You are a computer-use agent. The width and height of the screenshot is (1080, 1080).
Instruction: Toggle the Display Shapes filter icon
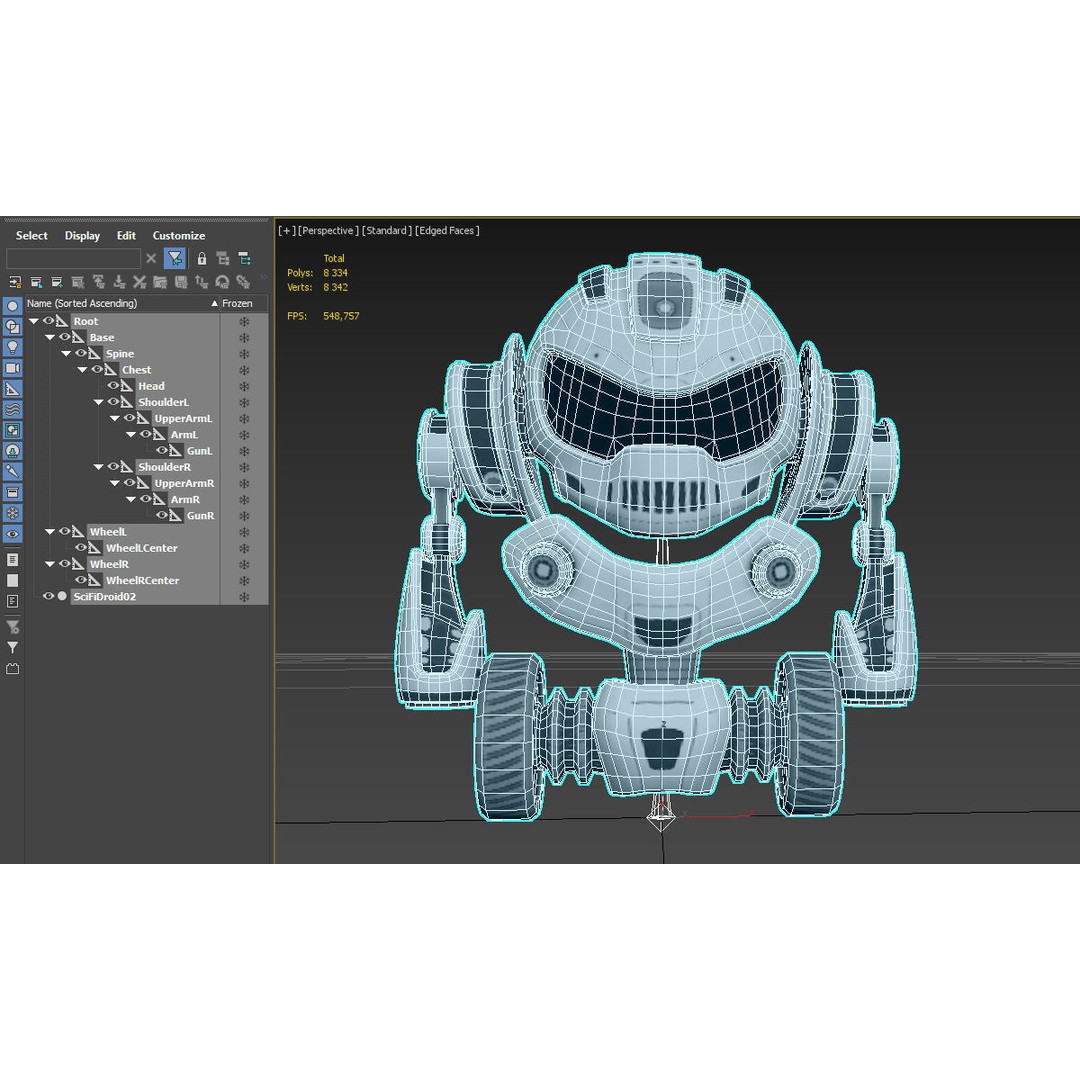pos(12,326)
